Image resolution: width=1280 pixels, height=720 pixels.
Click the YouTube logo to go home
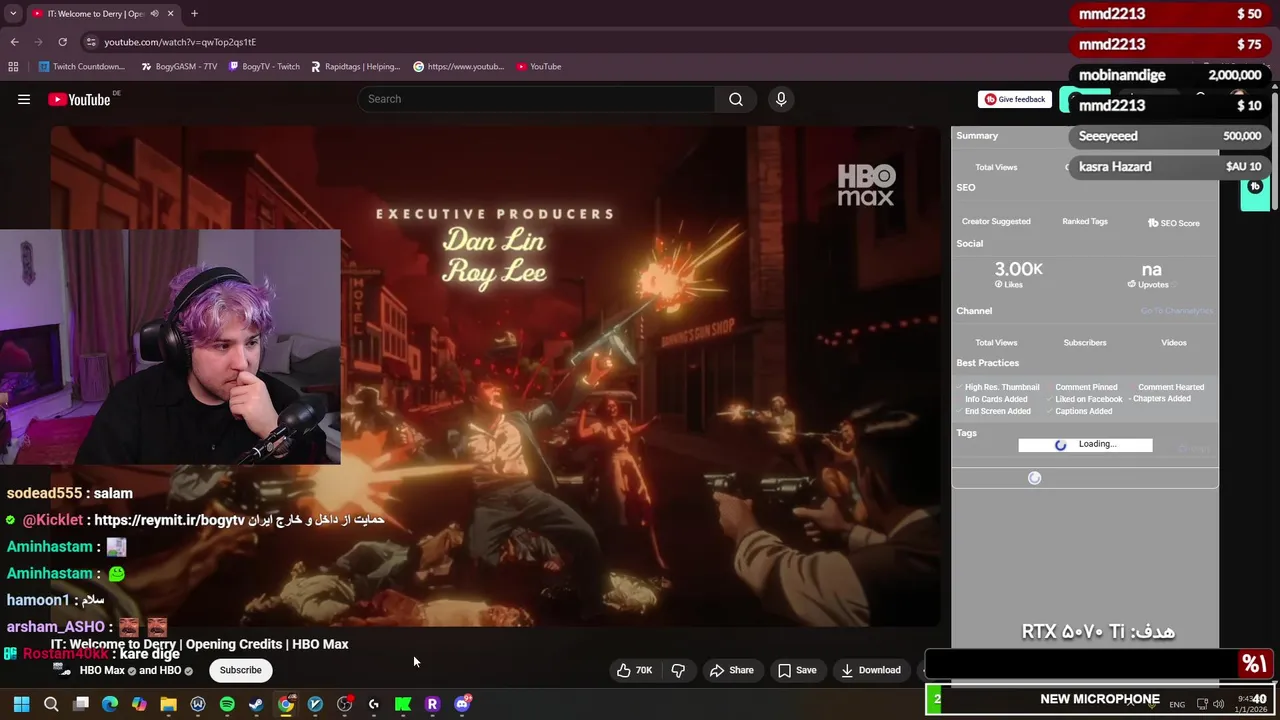click(79, 99)
